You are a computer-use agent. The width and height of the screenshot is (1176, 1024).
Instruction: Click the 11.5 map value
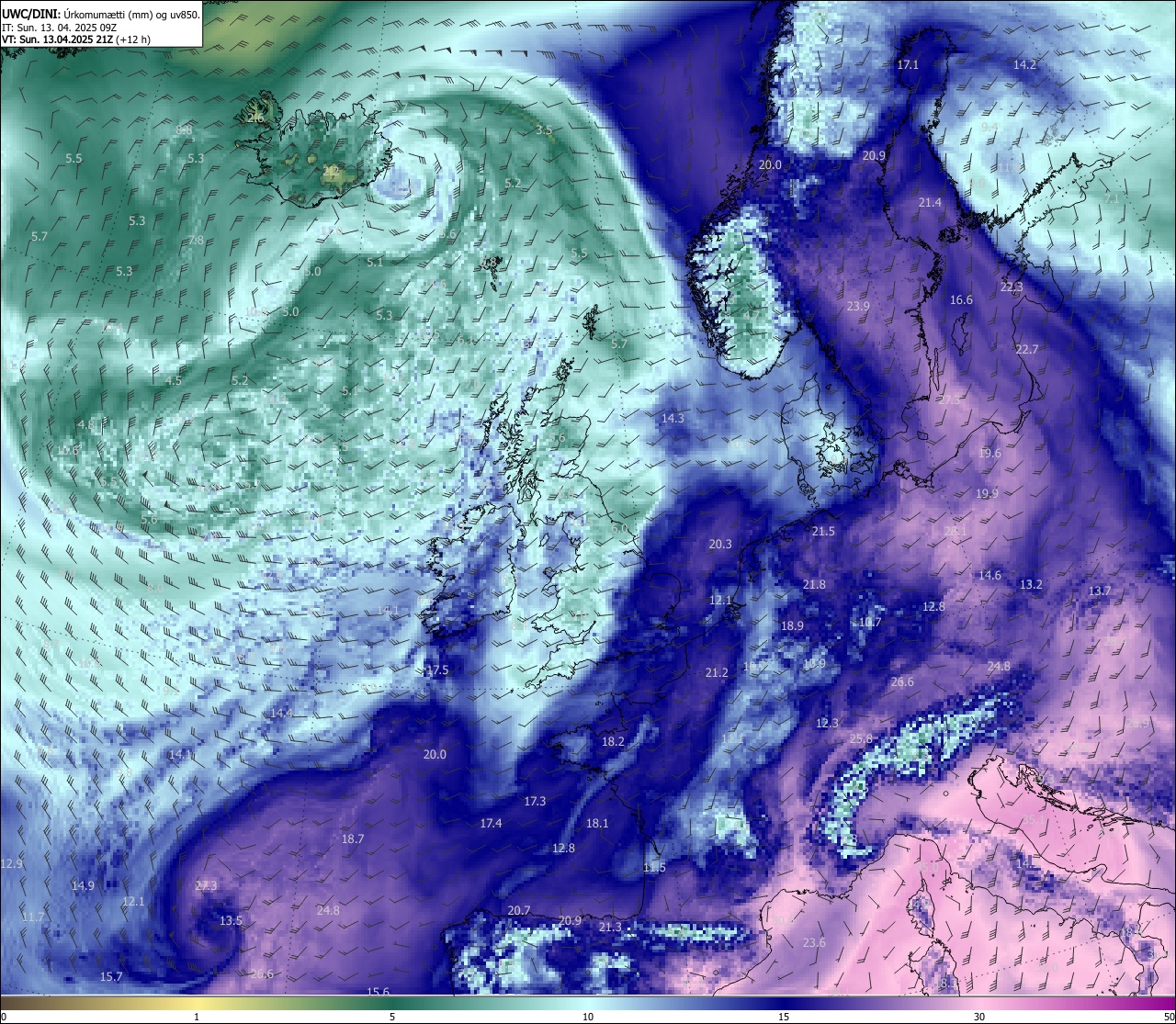click(x=654, y=868)
